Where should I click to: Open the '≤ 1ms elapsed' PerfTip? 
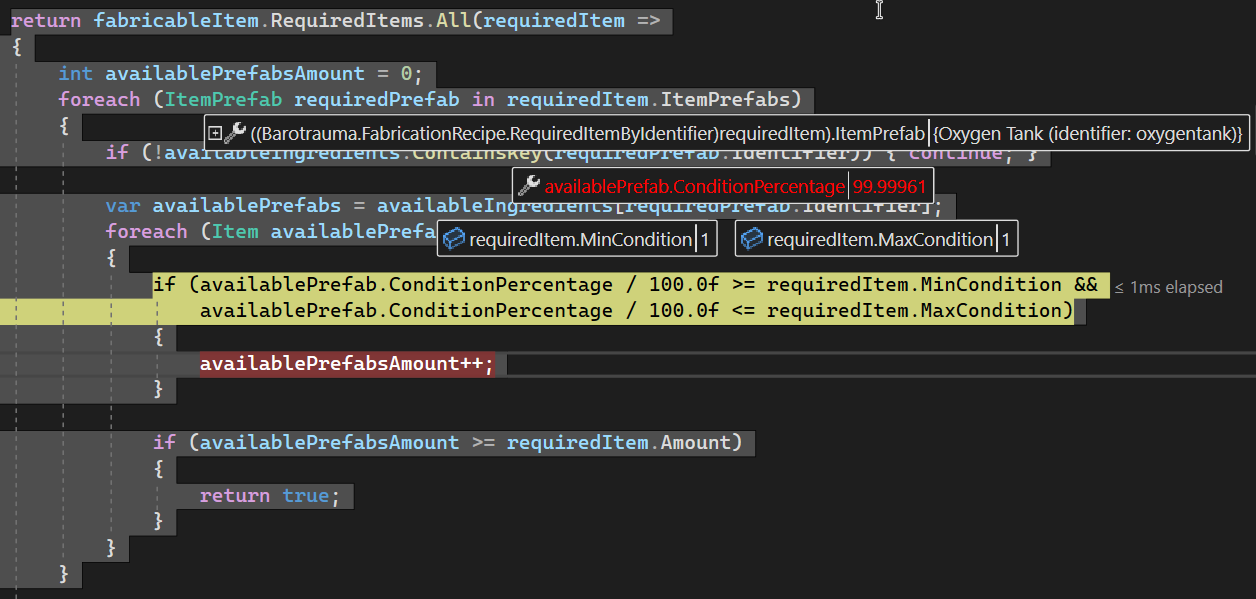coord(1168,287)
